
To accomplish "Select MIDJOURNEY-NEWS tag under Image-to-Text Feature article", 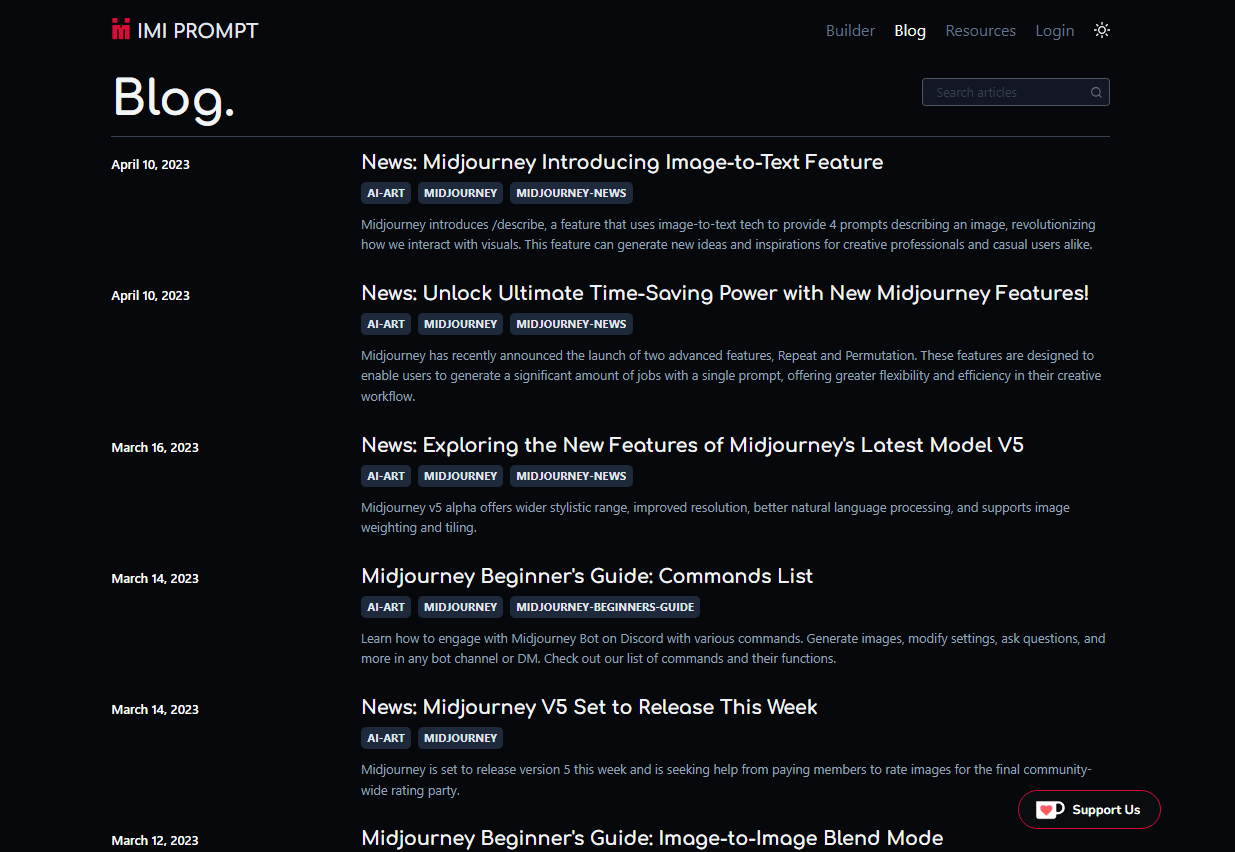I will pos(571,193).
